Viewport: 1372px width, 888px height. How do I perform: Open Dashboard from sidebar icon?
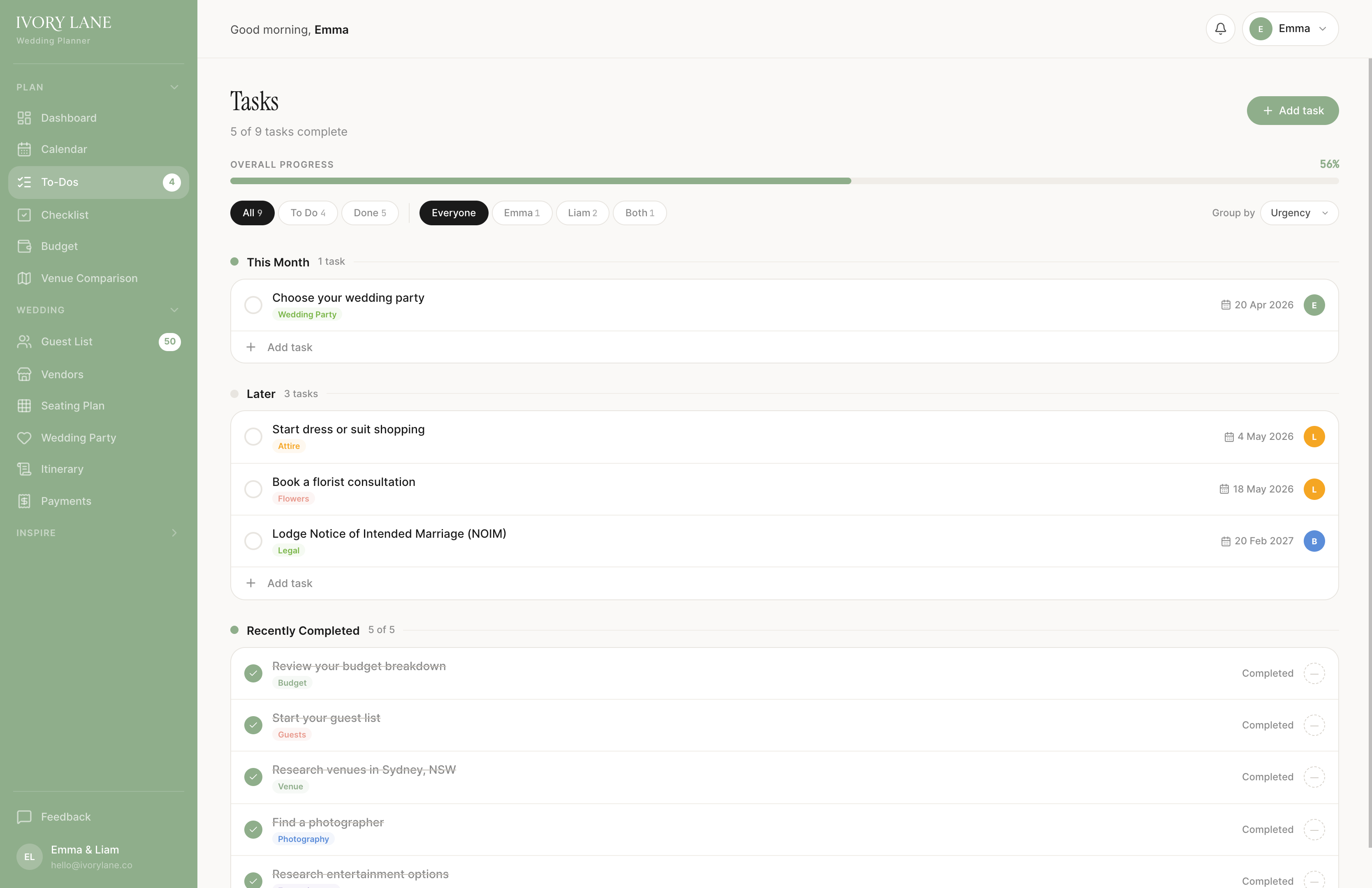pyautogui.click(x=23, y=118)
